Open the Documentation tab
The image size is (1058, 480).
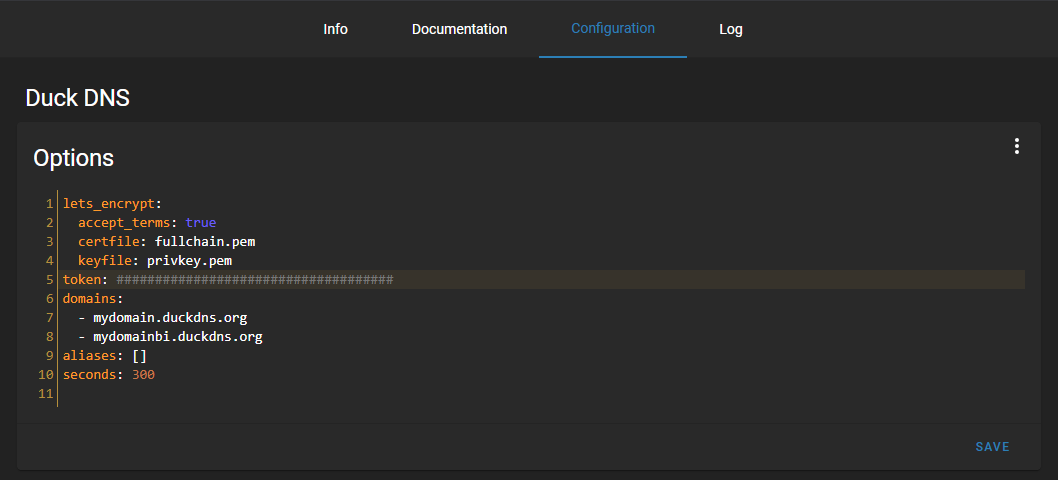pos(460,29)
